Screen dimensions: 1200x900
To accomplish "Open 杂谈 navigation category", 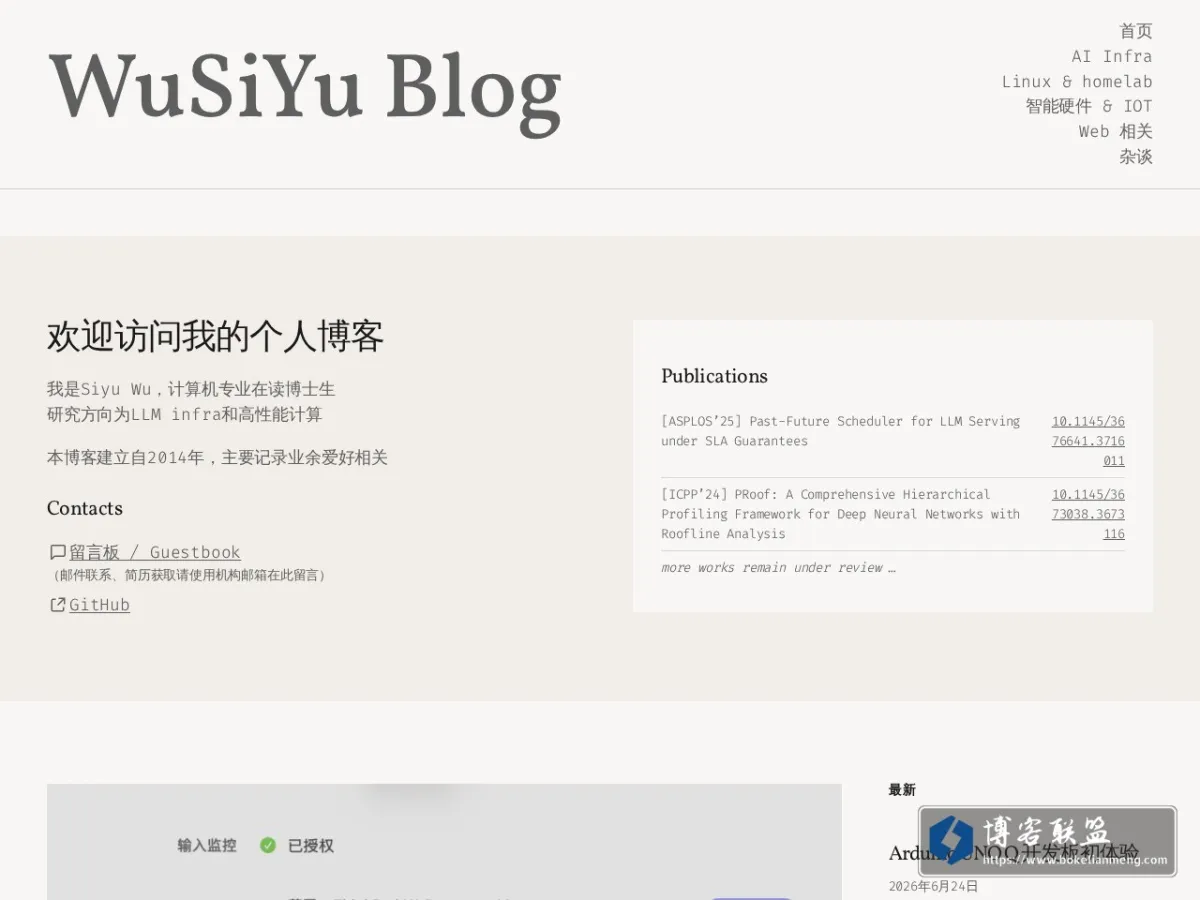I will [x=1136, y=156].
